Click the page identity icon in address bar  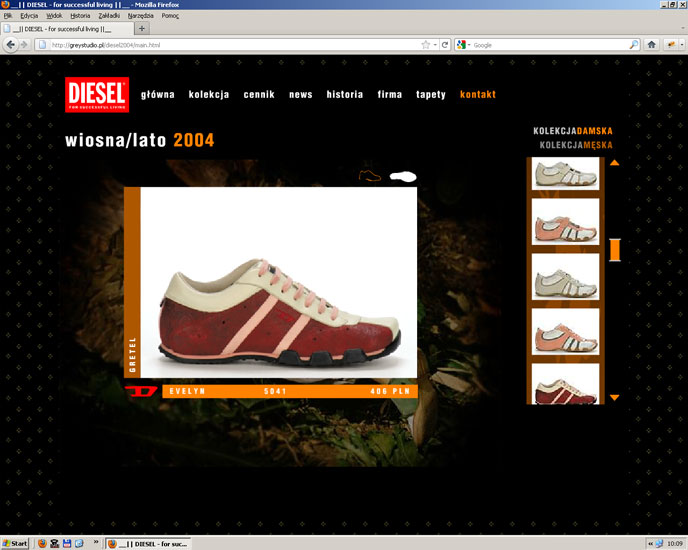point(42,45)
